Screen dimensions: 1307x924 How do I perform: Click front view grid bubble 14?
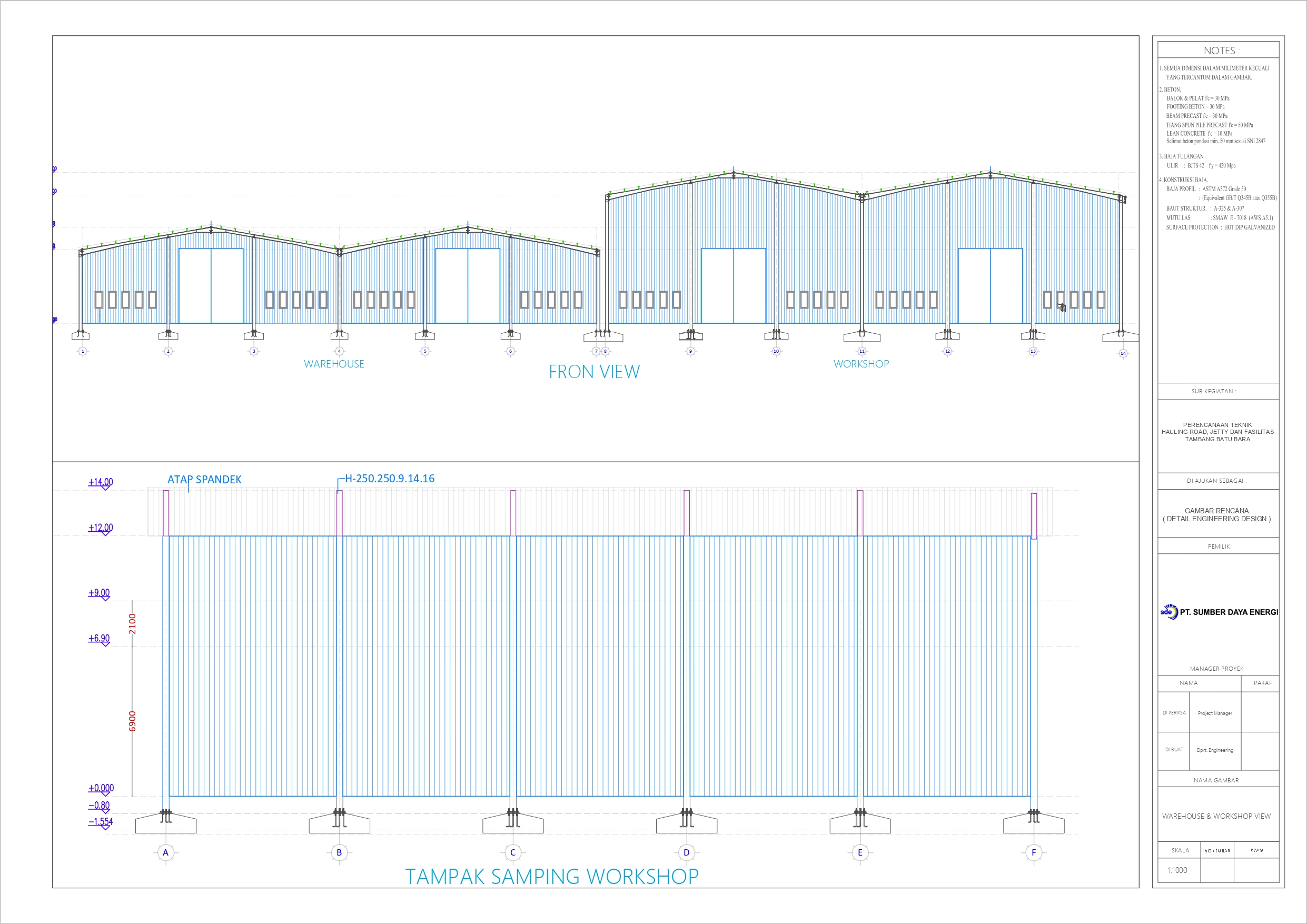[1123, 353]
